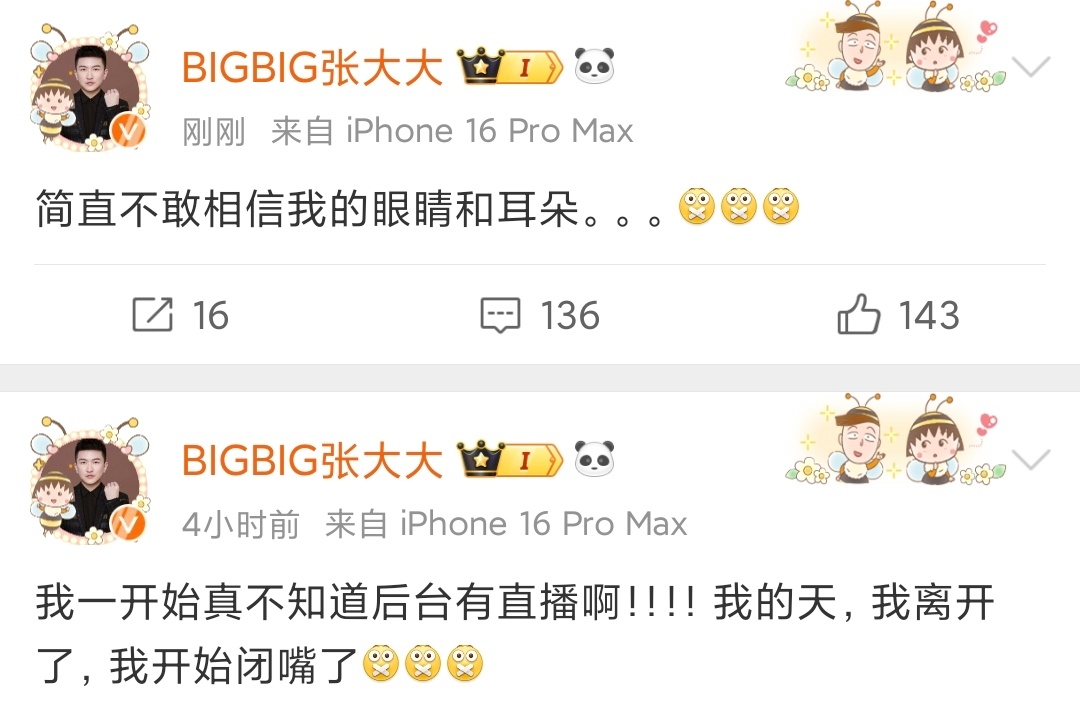Open the first post's profile avatar

tap(90, 87)
